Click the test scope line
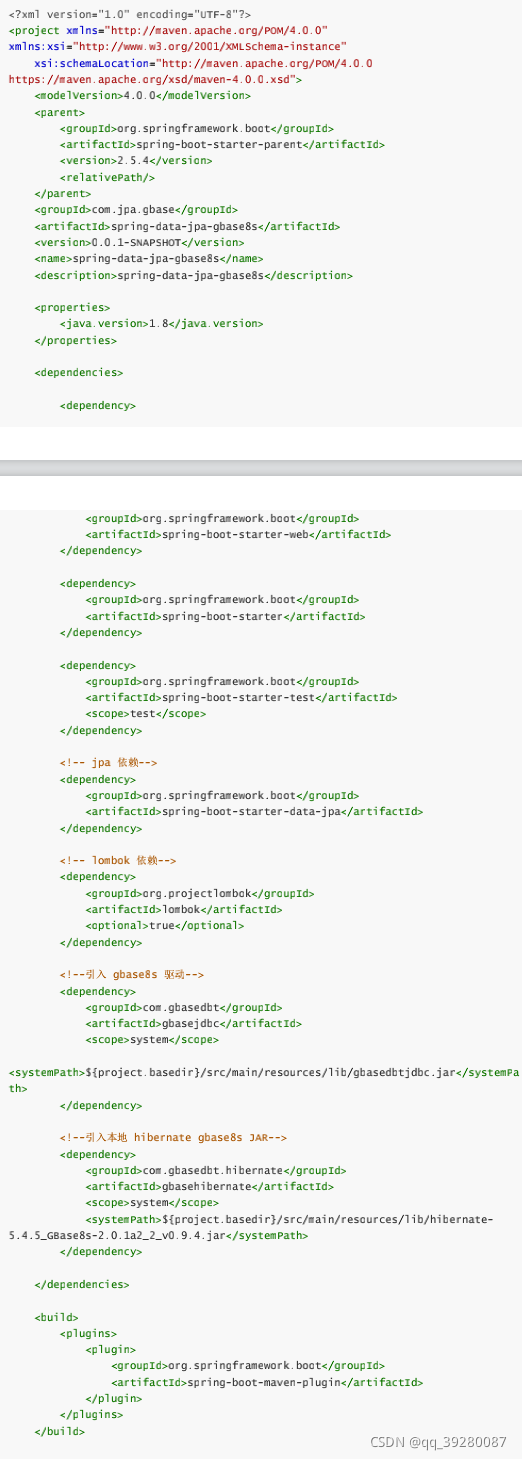This screenshot has height=1460, width=522. [145, 714]
